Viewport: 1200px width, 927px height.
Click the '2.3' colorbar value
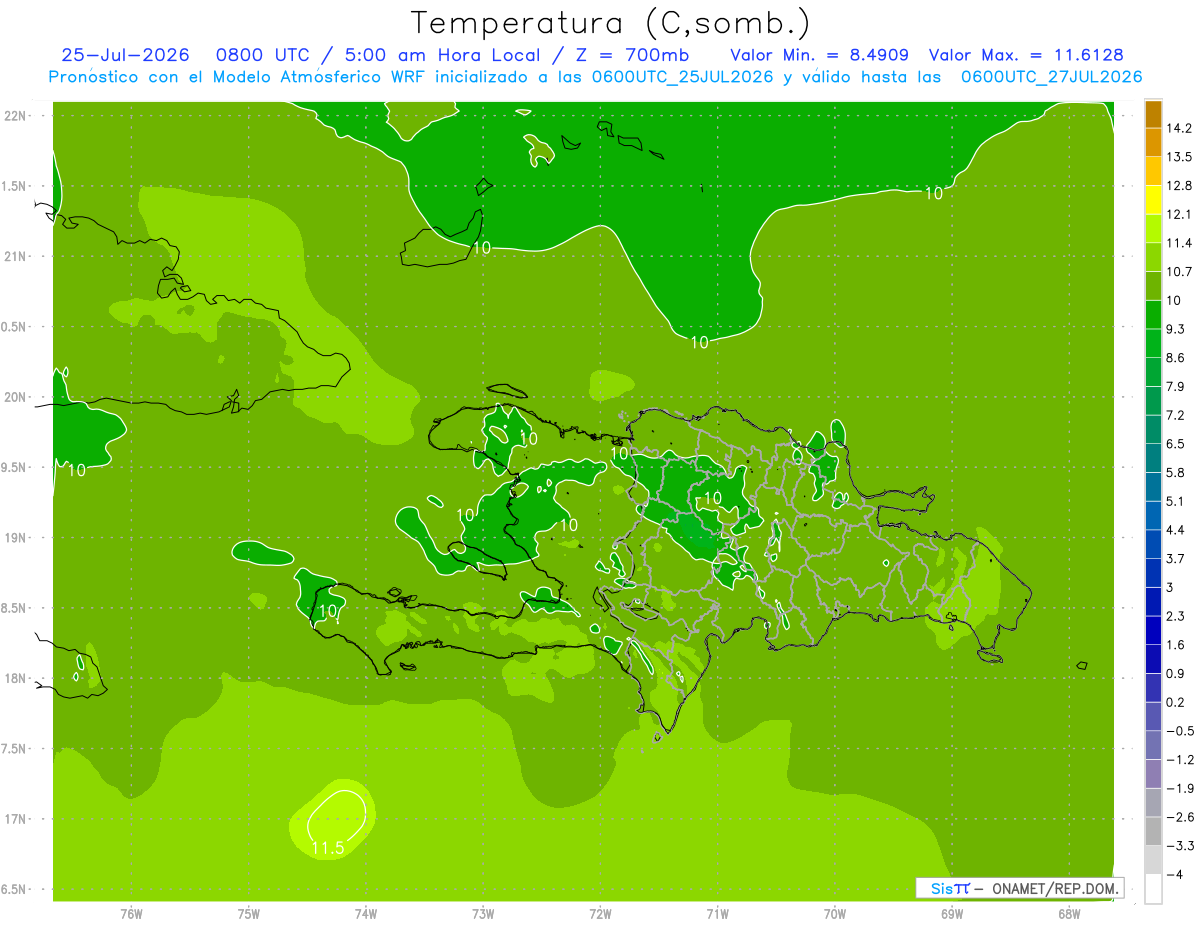(x=1176, y=616)
